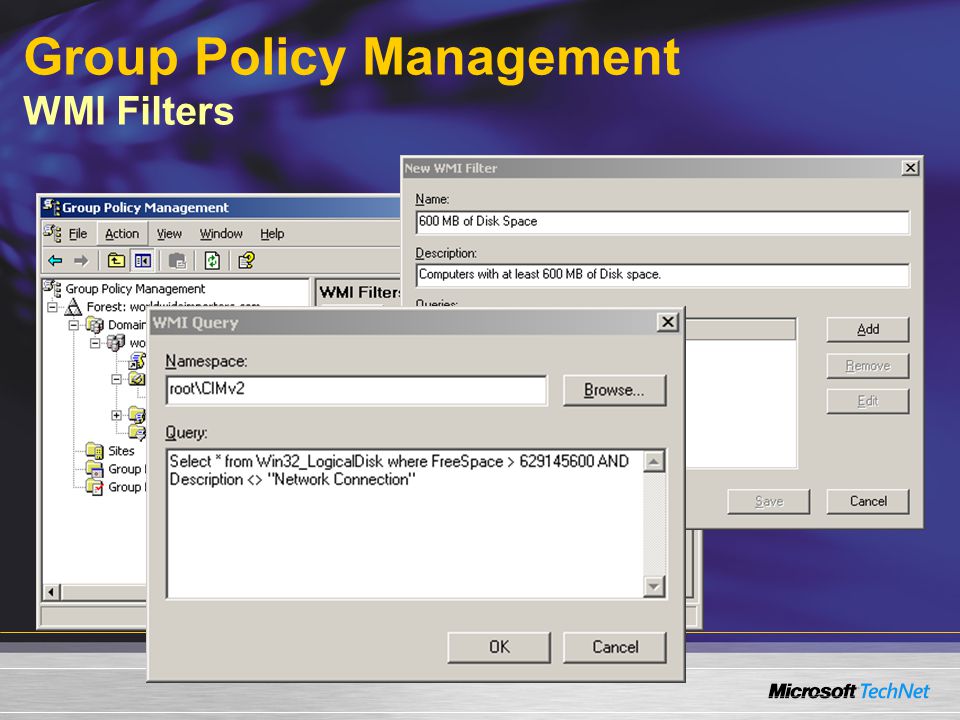The width and height of the screenshot is (960, 720).
Task: Close the New WMI Filter dialog
Action: point(910,168)
